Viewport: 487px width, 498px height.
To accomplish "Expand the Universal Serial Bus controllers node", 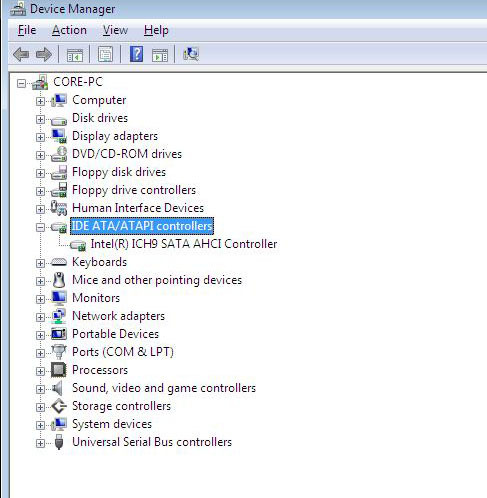I will tap(40, 443).
